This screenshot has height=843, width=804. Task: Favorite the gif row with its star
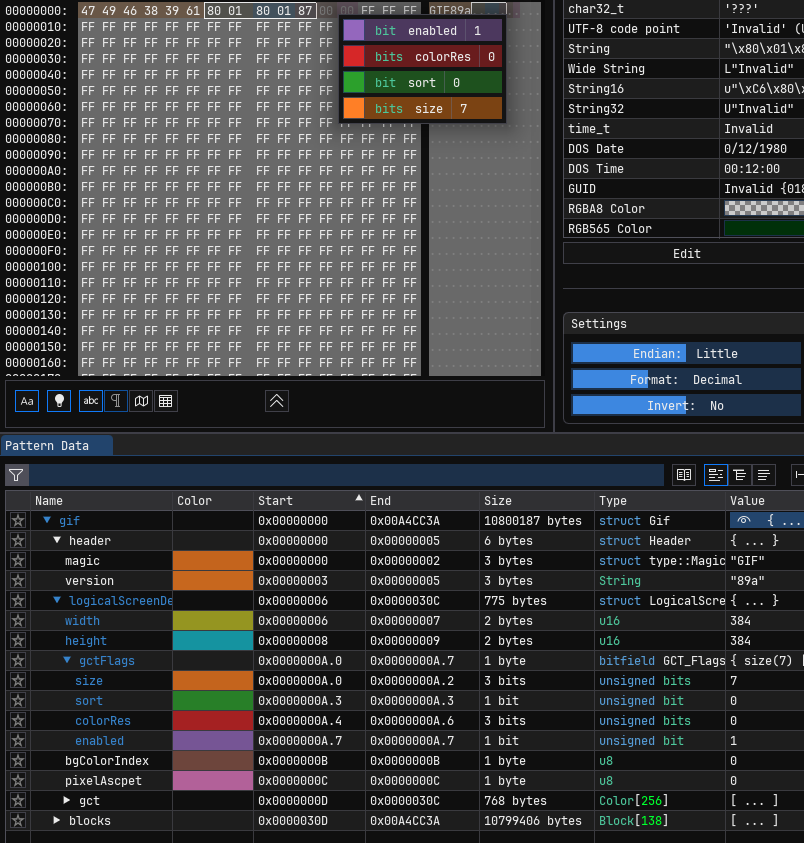18,520
